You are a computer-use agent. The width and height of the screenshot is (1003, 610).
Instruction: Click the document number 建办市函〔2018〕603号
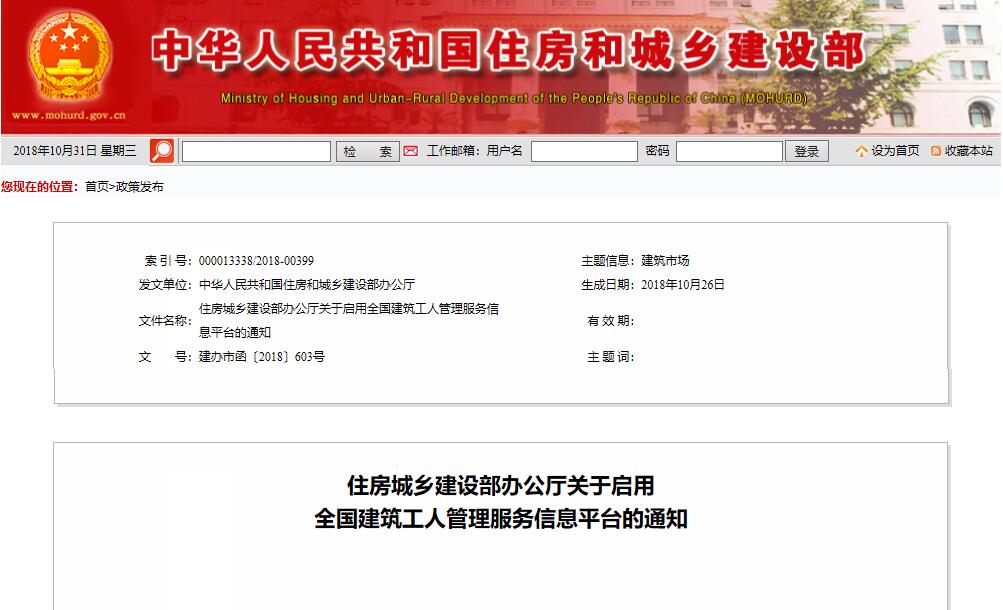tap(262, 357)
